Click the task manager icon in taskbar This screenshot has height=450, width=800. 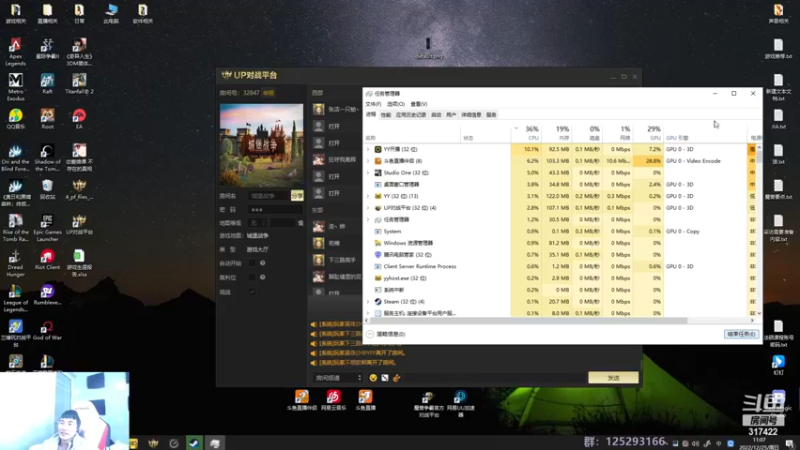pos(215,443)
